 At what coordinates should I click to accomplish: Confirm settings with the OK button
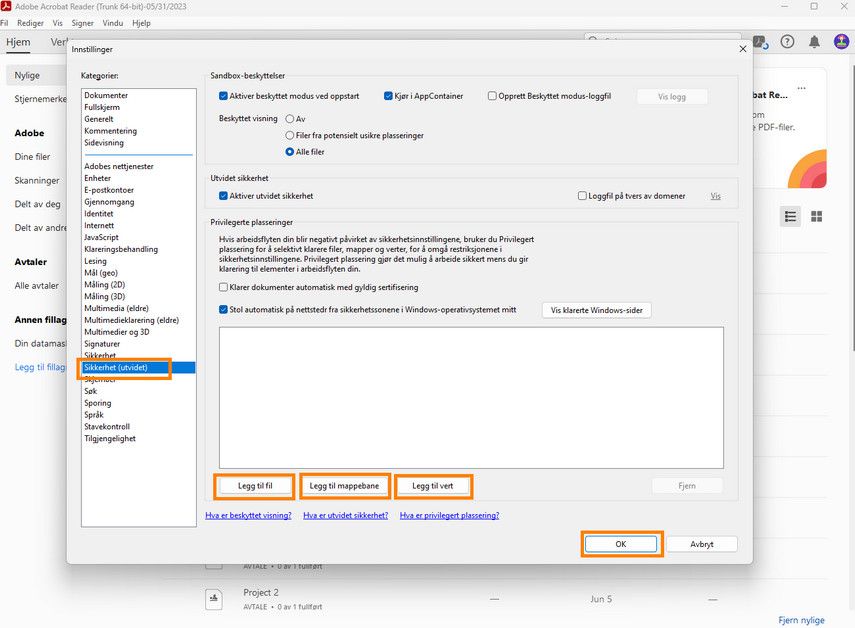click(621, 544)
